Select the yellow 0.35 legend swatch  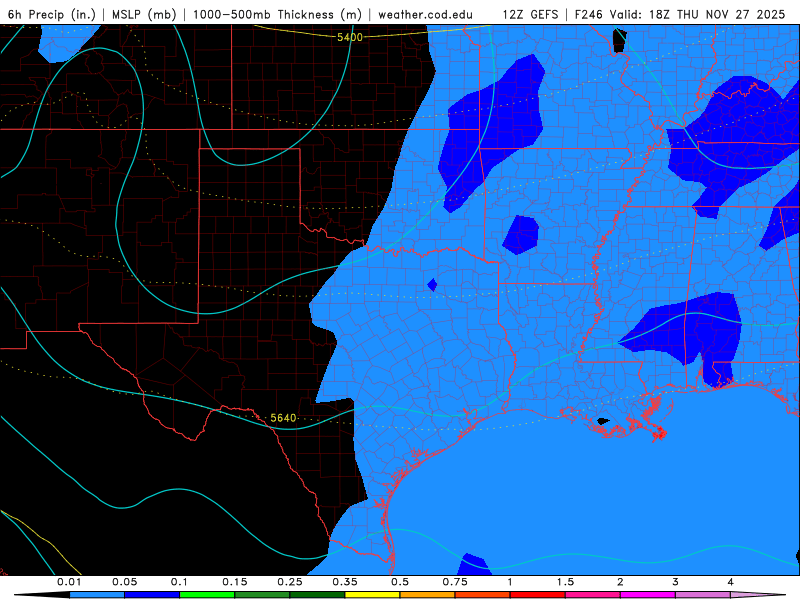pos(372,595)
